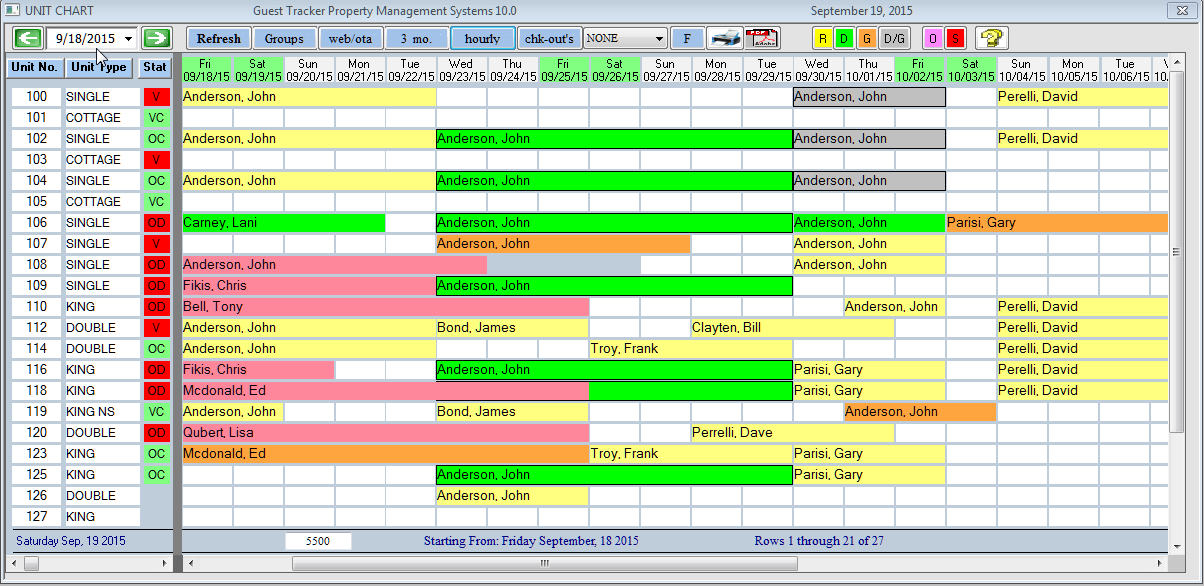Screen dimensions: 1204x586
Task: Select yellow R color legend swatch
Action: tap(823, 38)
